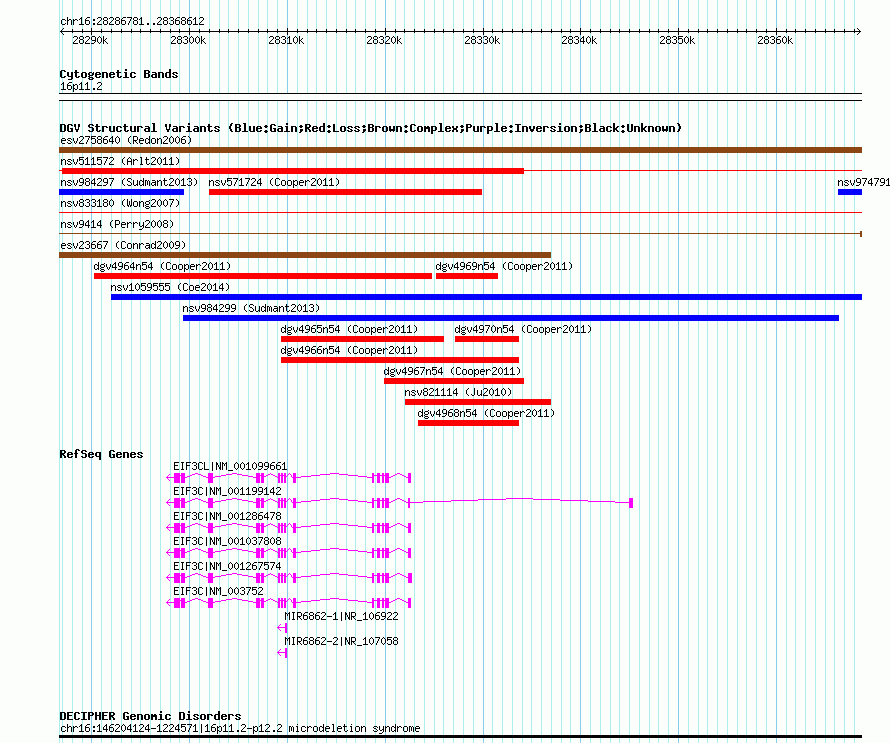
Task: Open the MIR6862-2|NR_107058 label
Action: click(x=341, y=641)
